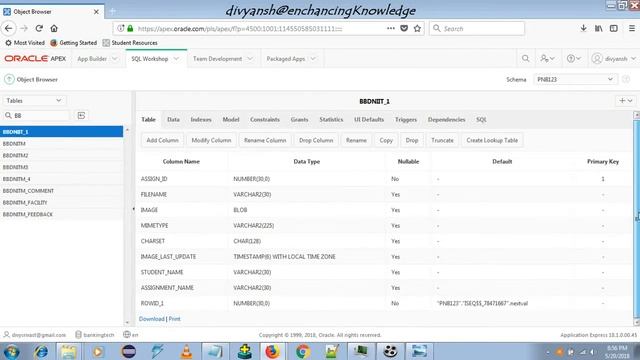Click Object Browser up-arrow icon
The height and width of the screenshot is (360, 640).
pos(9,79)
